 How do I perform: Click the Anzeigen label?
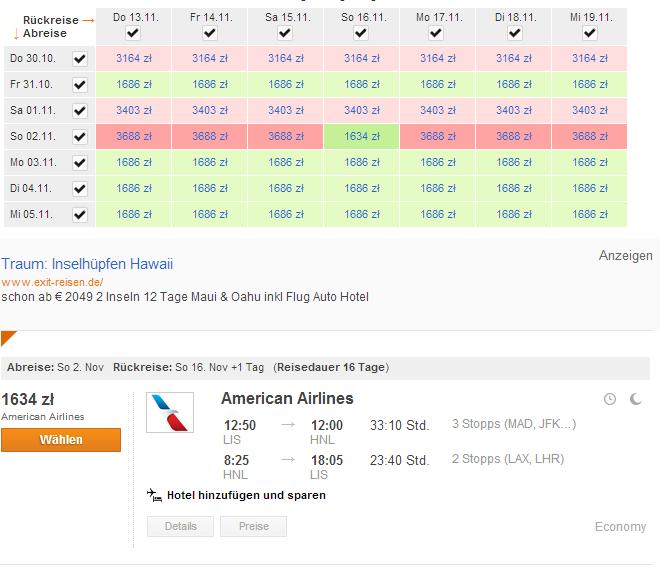625,255
